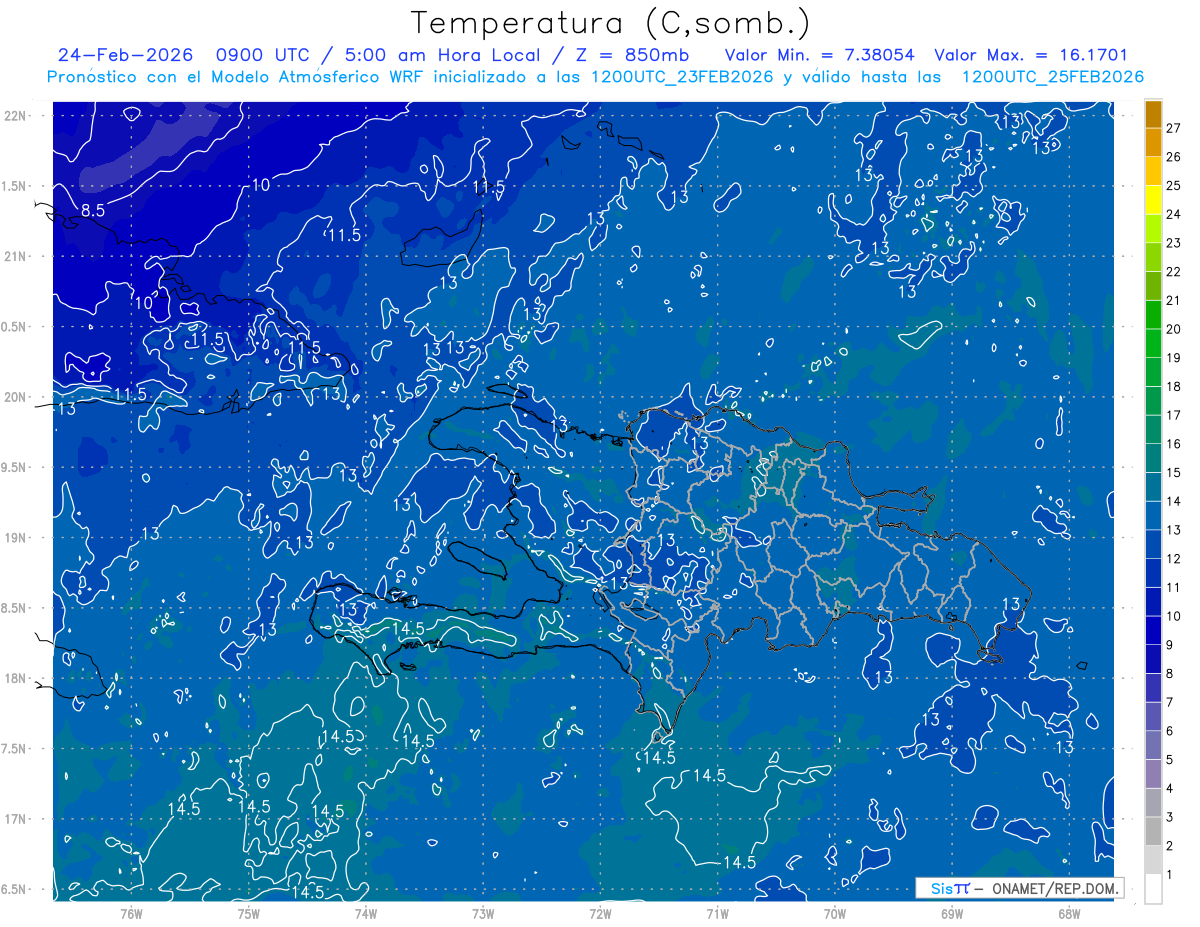Click the '71W' longitude axis label
The width and height of the screenshot is (1200, 927).
point(717,914)
